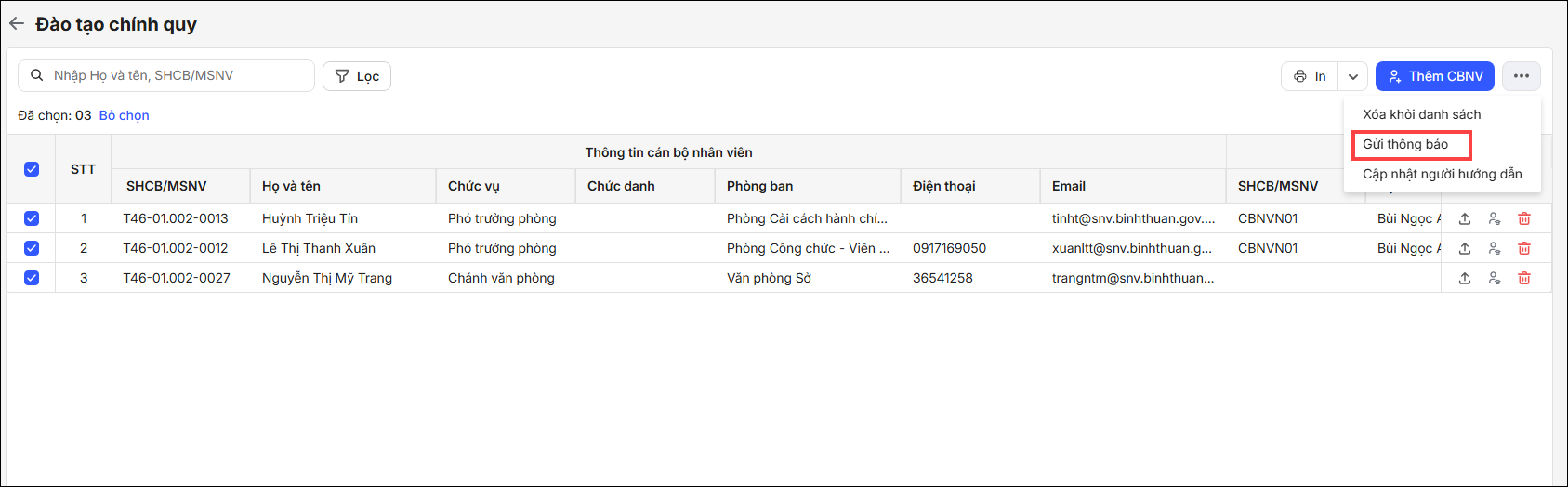The image size is (1568, 487).
Task: Click the Thêm CBNV button
Action: pyautogui.click(x=1435, y=76)
